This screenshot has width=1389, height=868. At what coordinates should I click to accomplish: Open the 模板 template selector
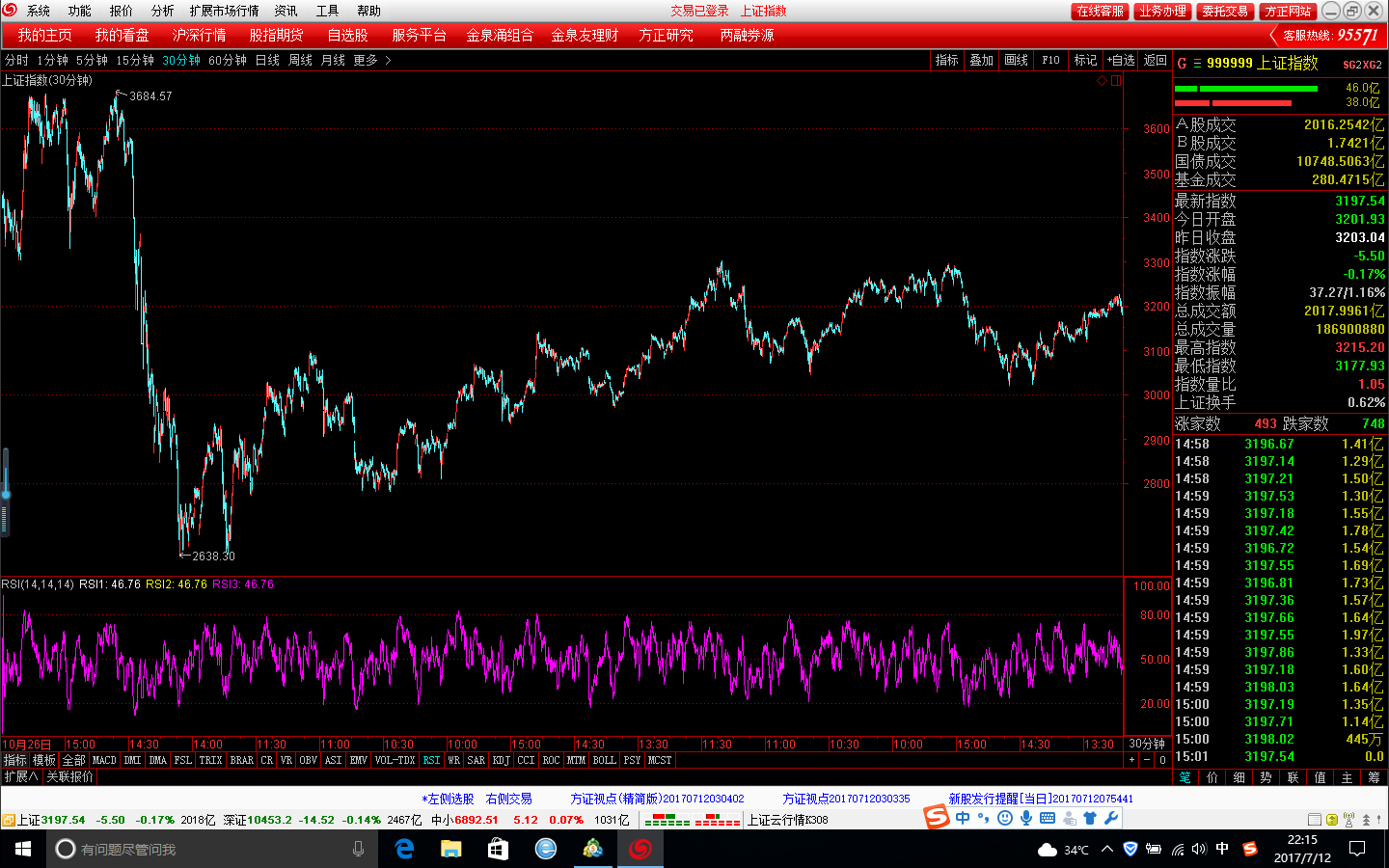pos(44,761)
